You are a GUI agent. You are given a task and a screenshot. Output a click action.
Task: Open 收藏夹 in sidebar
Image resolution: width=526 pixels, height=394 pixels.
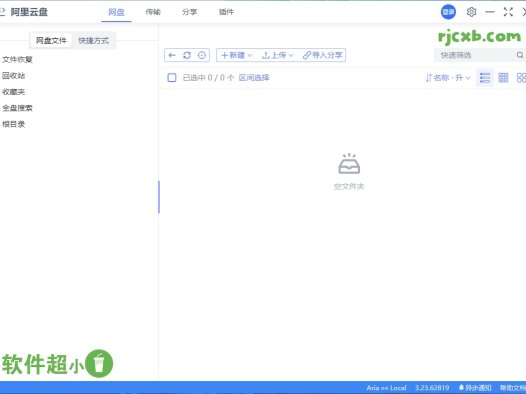click(x=14, y=92)
